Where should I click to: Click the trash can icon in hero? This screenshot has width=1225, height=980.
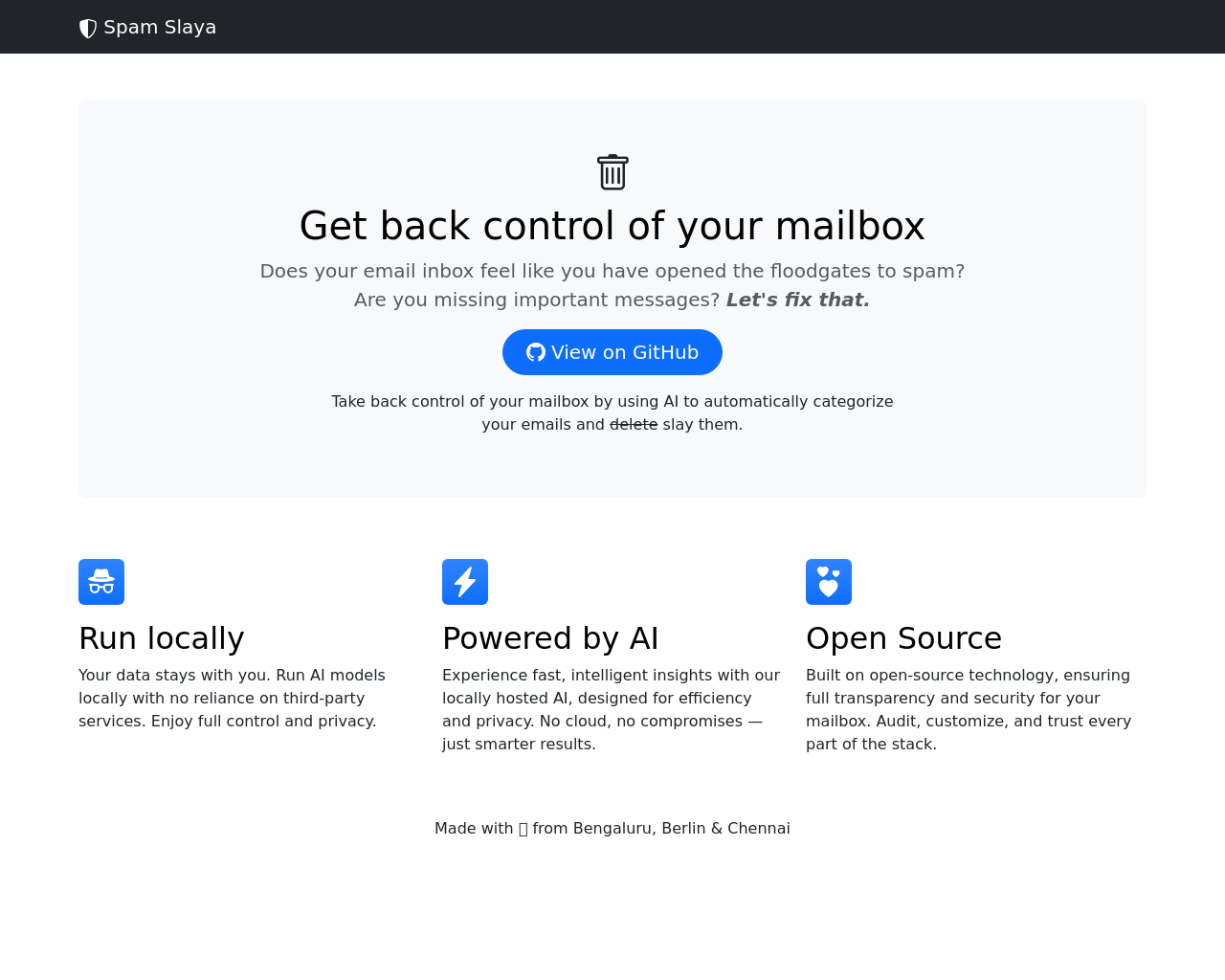[612, 172]
